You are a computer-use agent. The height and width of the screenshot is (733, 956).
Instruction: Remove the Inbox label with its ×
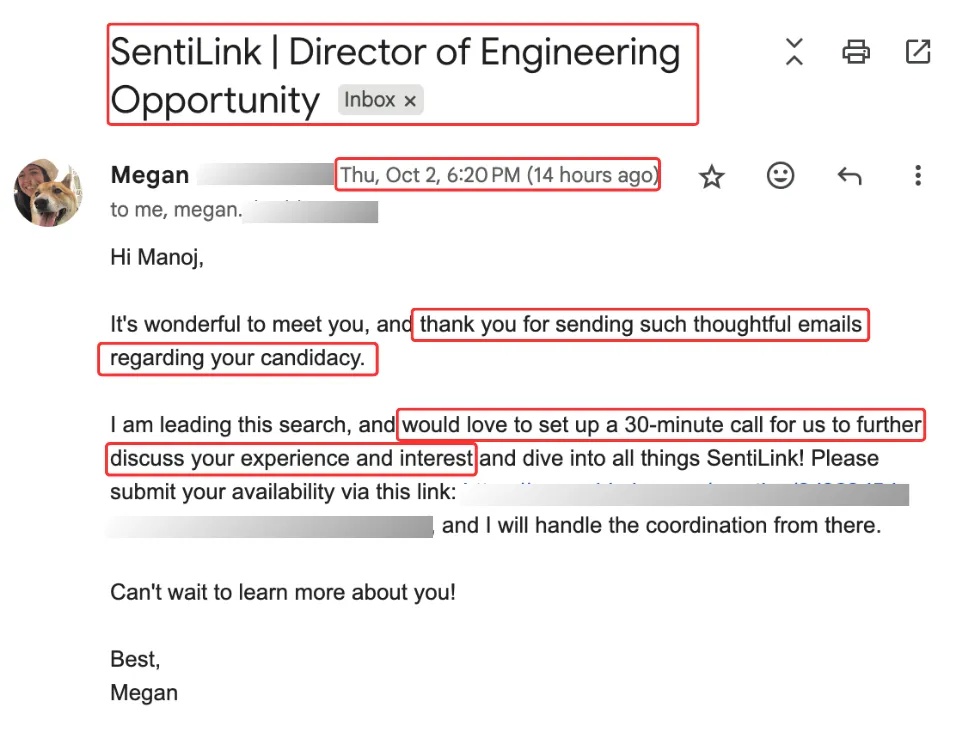[x=409, y=101]
